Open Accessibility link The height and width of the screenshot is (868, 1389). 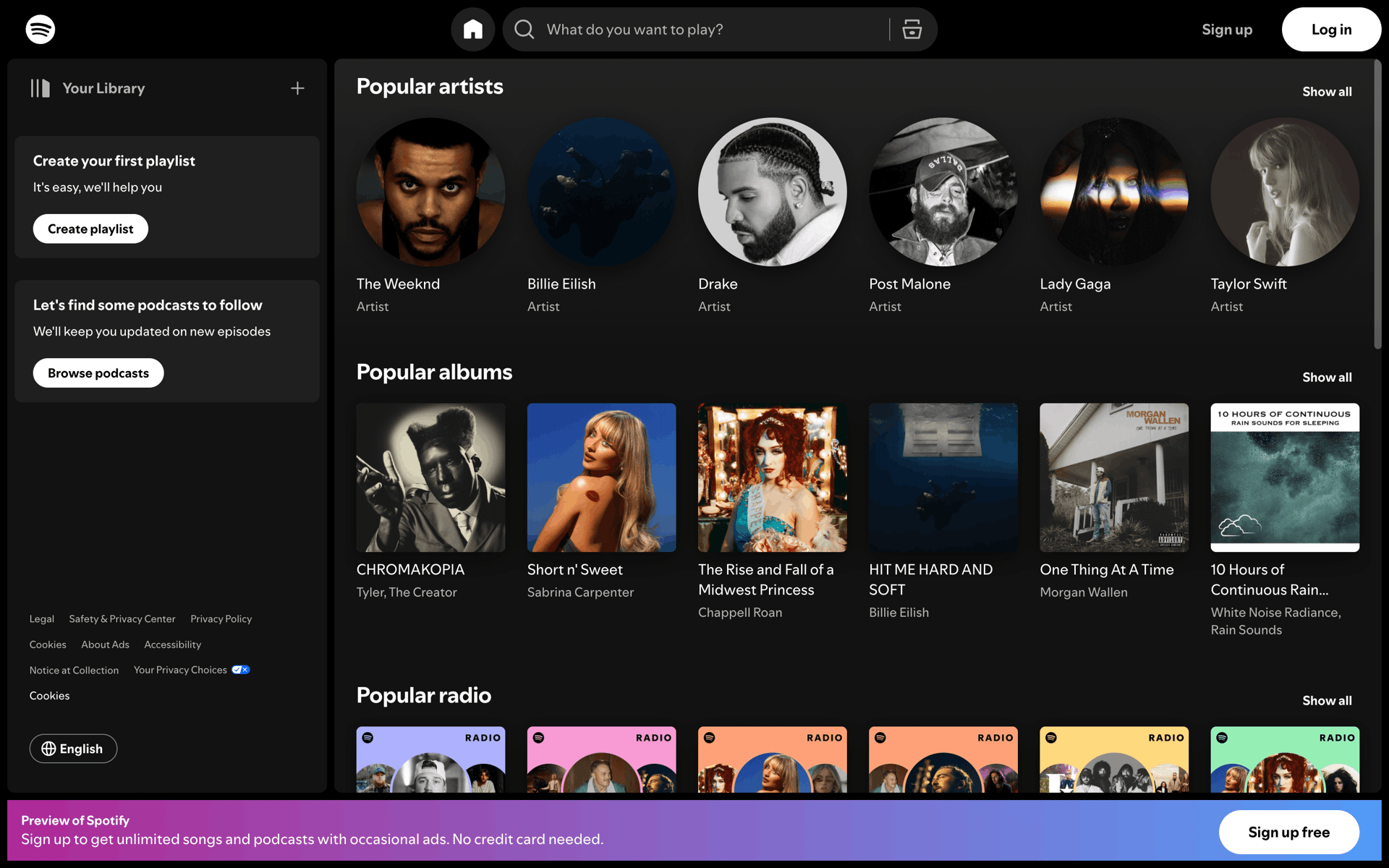(x=173, y=644)
